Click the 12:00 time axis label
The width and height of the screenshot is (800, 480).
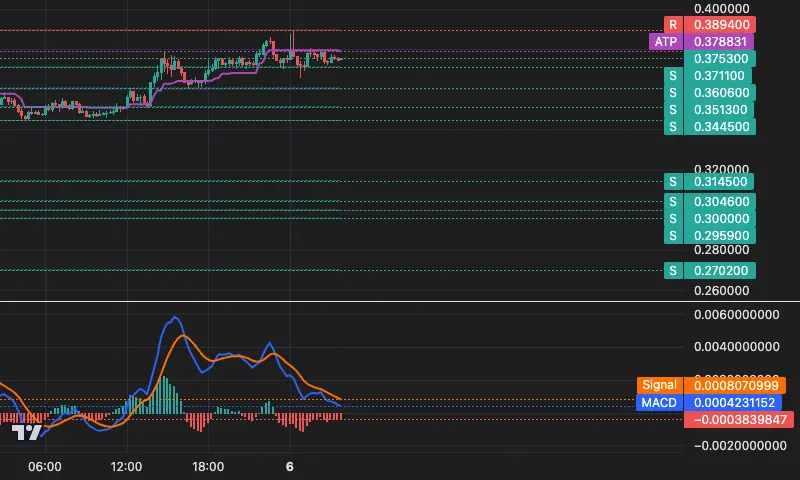tap(126, 467)
